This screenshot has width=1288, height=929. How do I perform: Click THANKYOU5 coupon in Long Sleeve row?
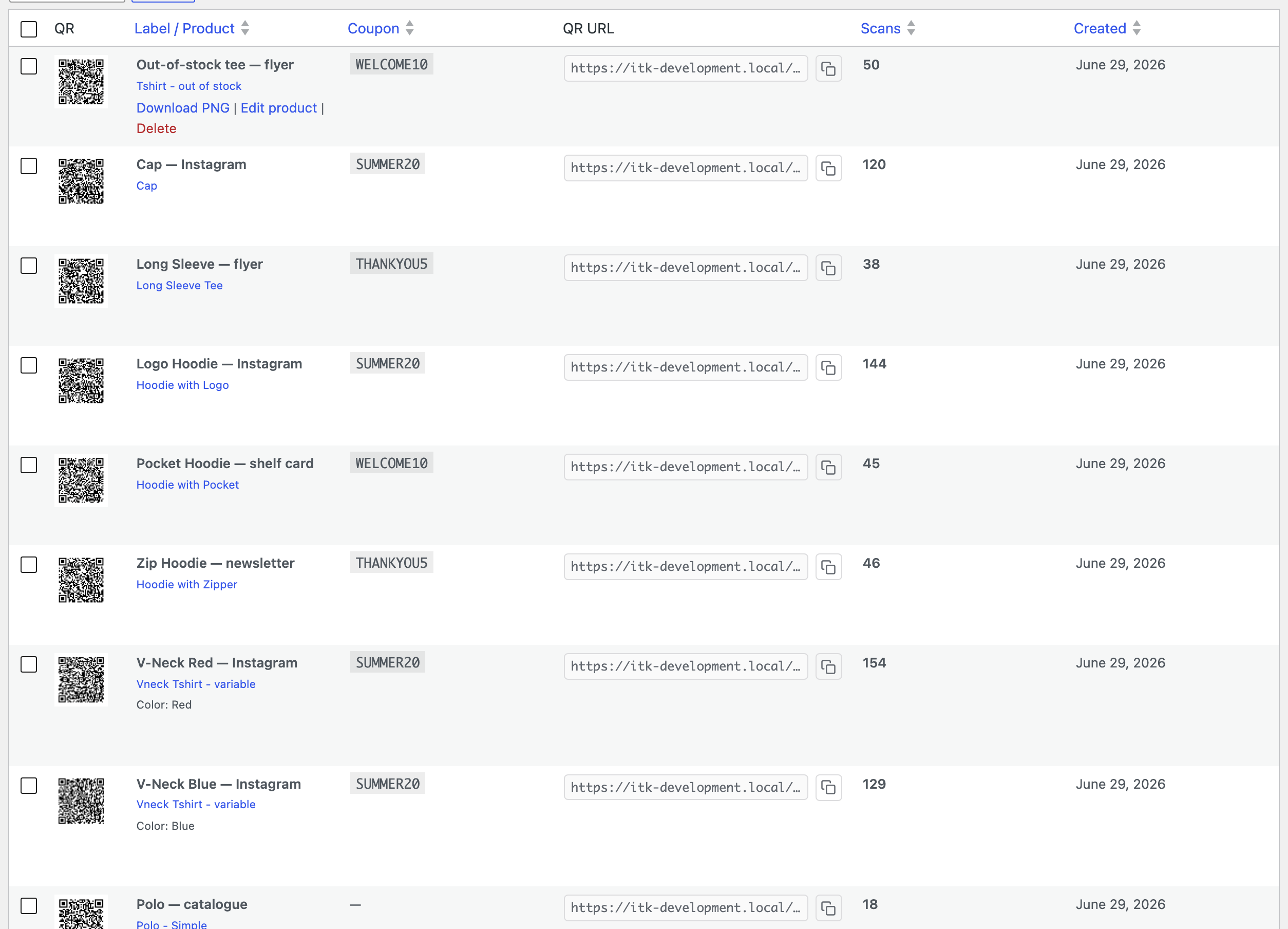pos(391,264)
